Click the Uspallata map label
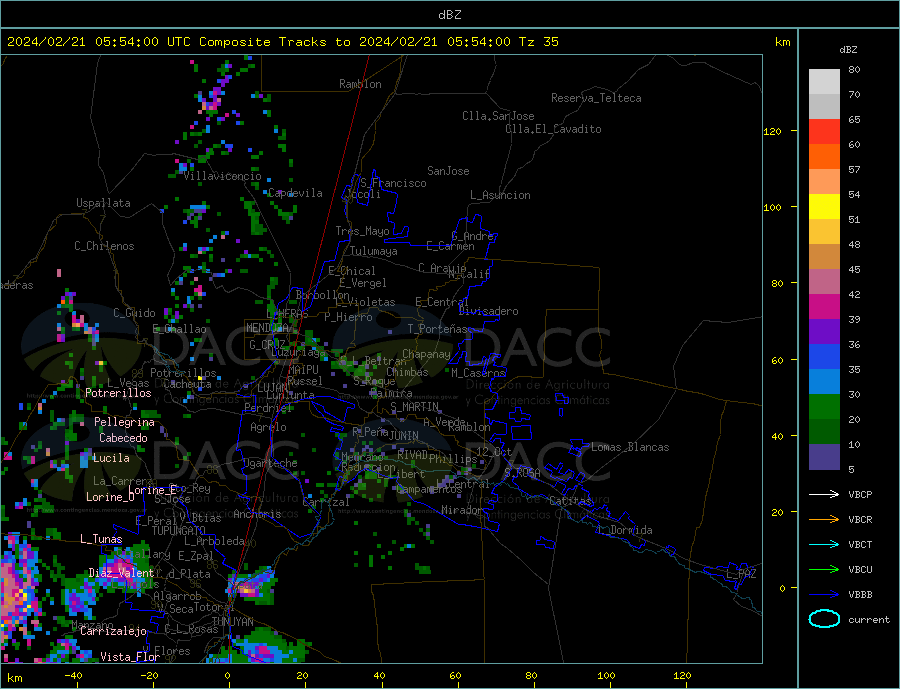Image resolution: width=900 pixels, height=689 pixels. (103, 203)
